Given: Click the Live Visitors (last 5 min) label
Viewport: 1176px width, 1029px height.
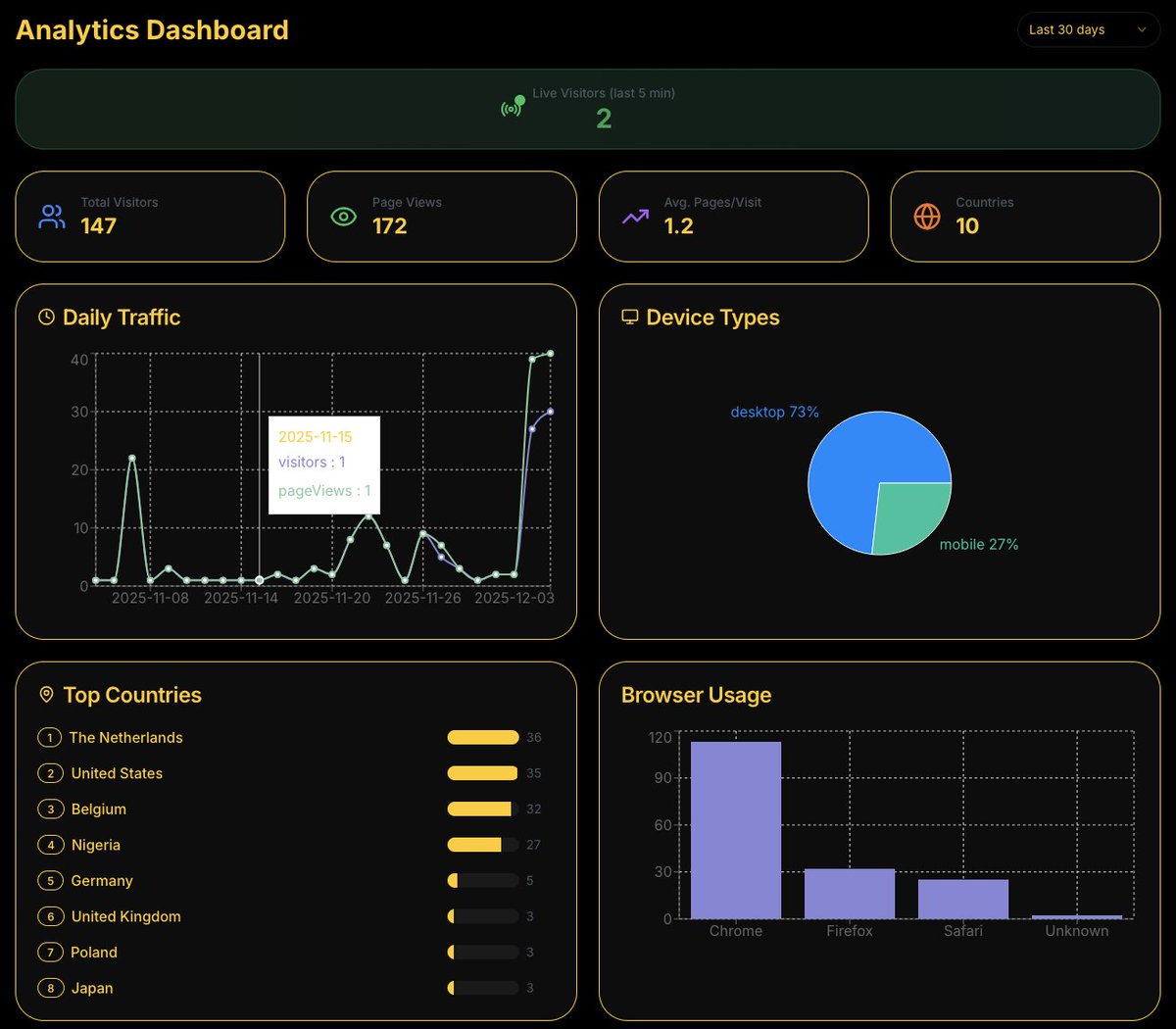Looking at the screenshot, I should [604, 93].
